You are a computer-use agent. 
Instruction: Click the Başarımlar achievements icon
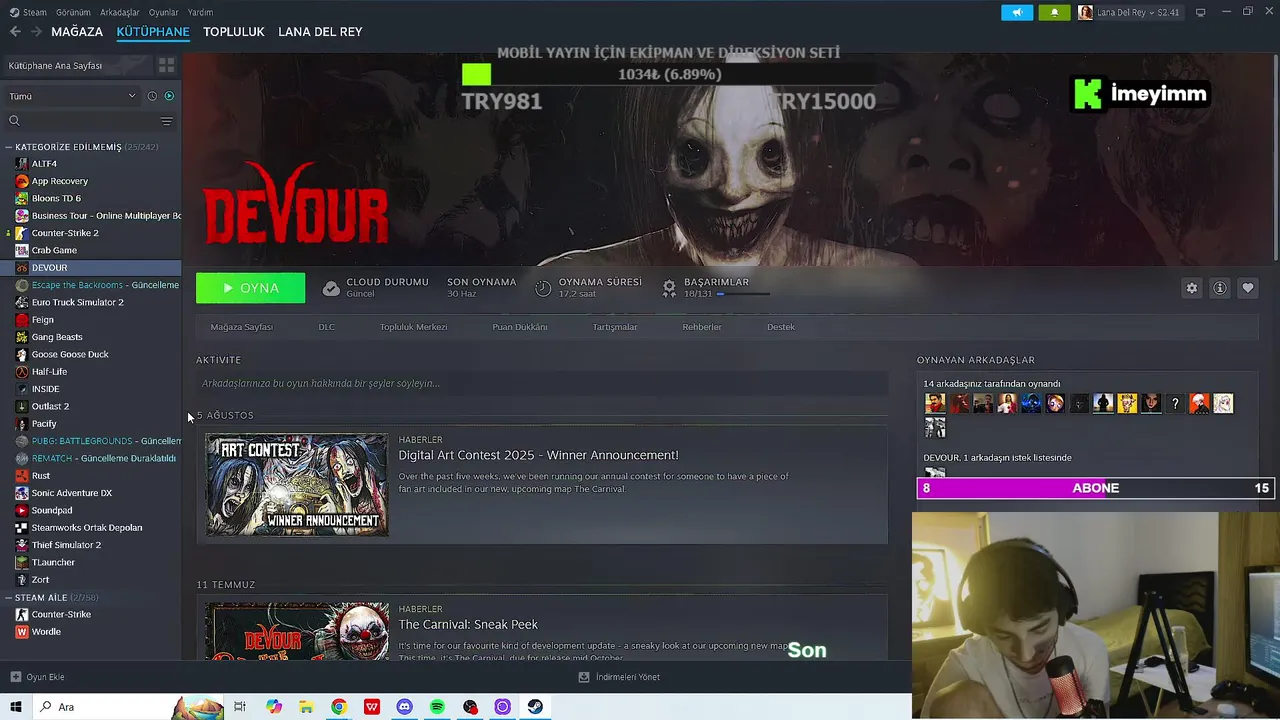669,288
